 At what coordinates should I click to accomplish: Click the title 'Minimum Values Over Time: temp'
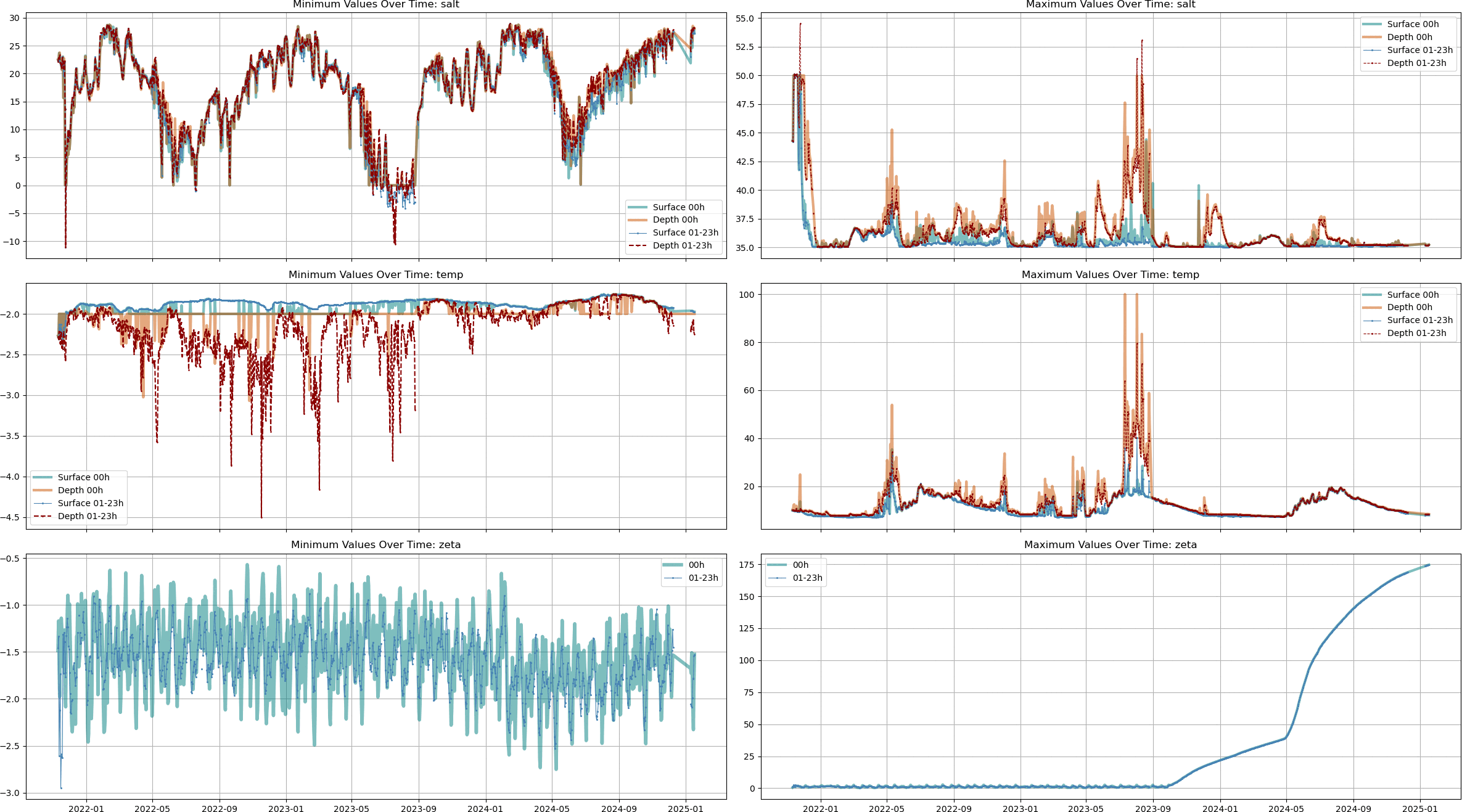point(376,274)
